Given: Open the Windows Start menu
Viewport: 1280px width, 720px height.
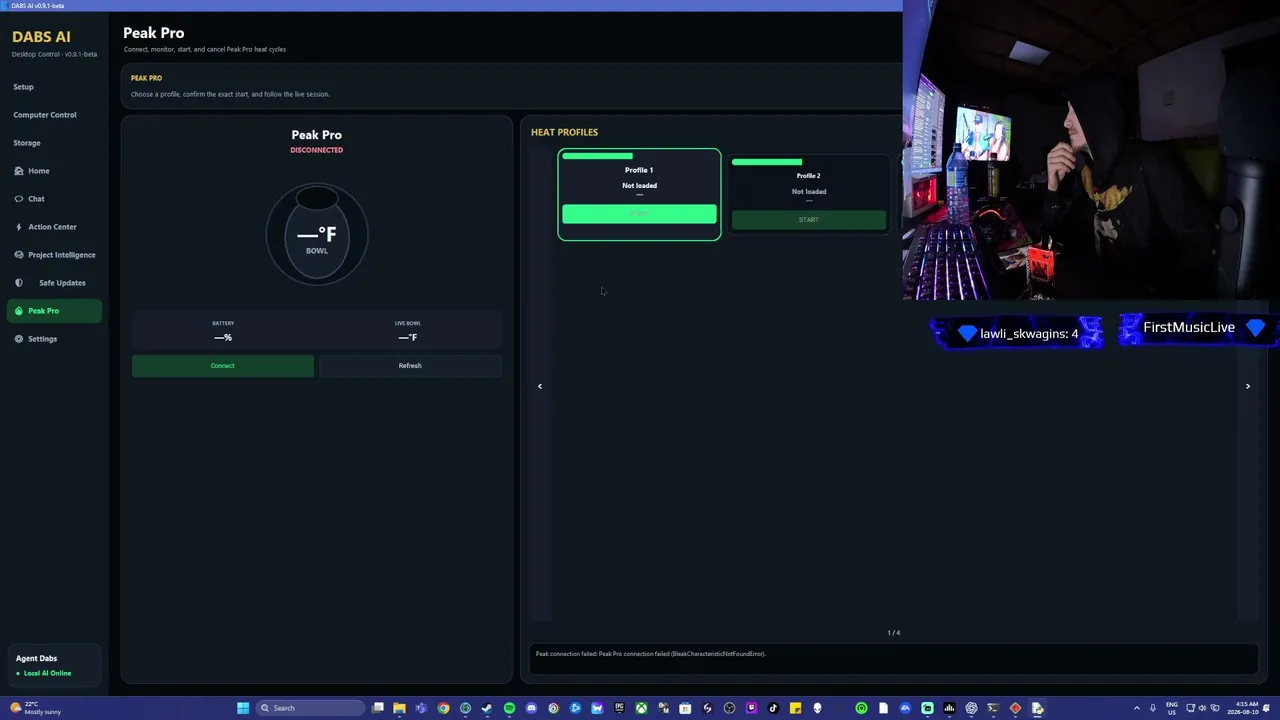Looking at the screenshot, I should (x=243, y=708).
